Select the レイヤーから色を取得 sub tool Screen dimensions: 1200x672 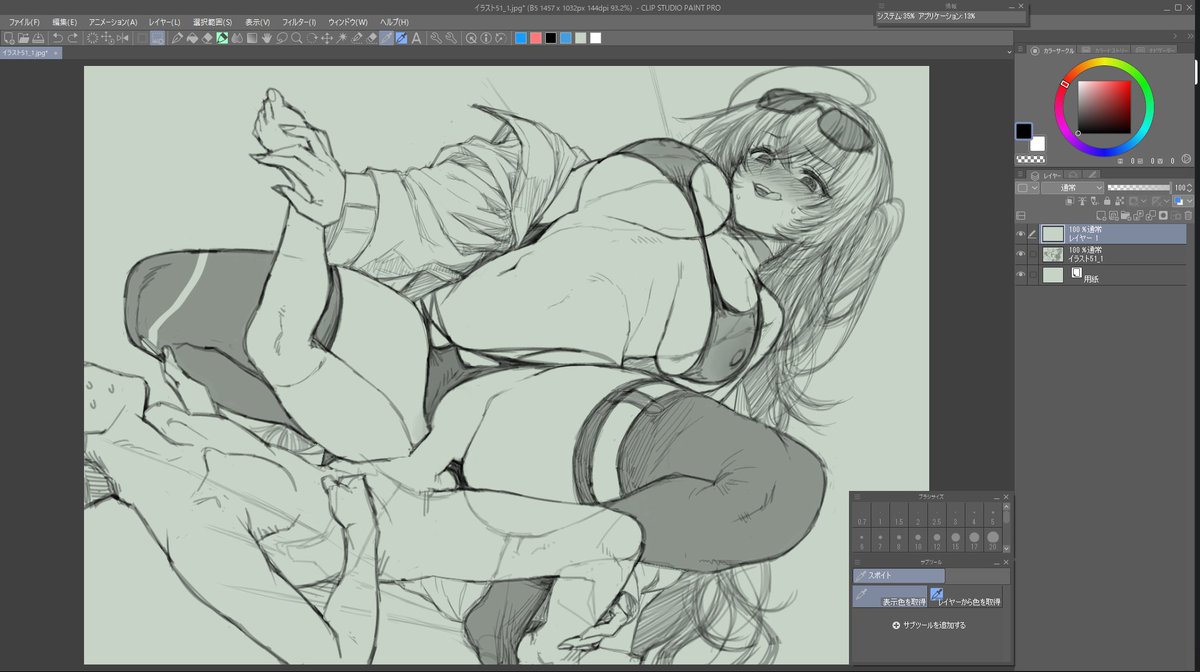966,597
